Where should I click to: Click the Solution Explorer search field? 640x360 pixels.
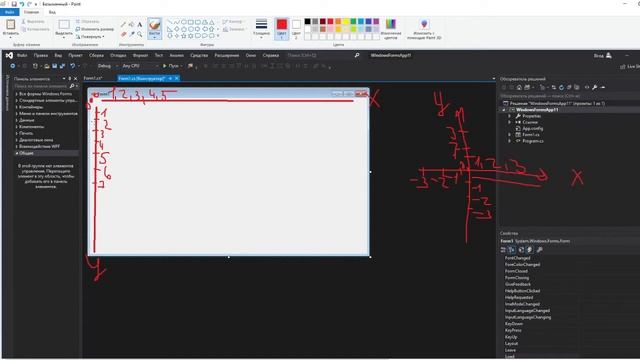[x=569, y=96]
